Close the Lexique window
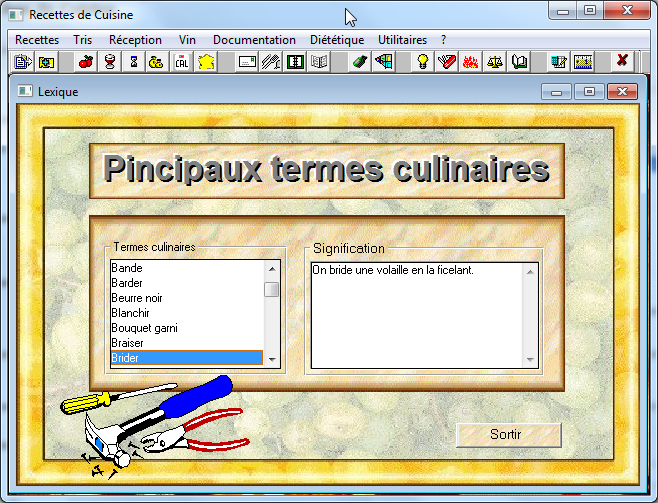This screenshot has height=503, width=658. coord(622,91)
